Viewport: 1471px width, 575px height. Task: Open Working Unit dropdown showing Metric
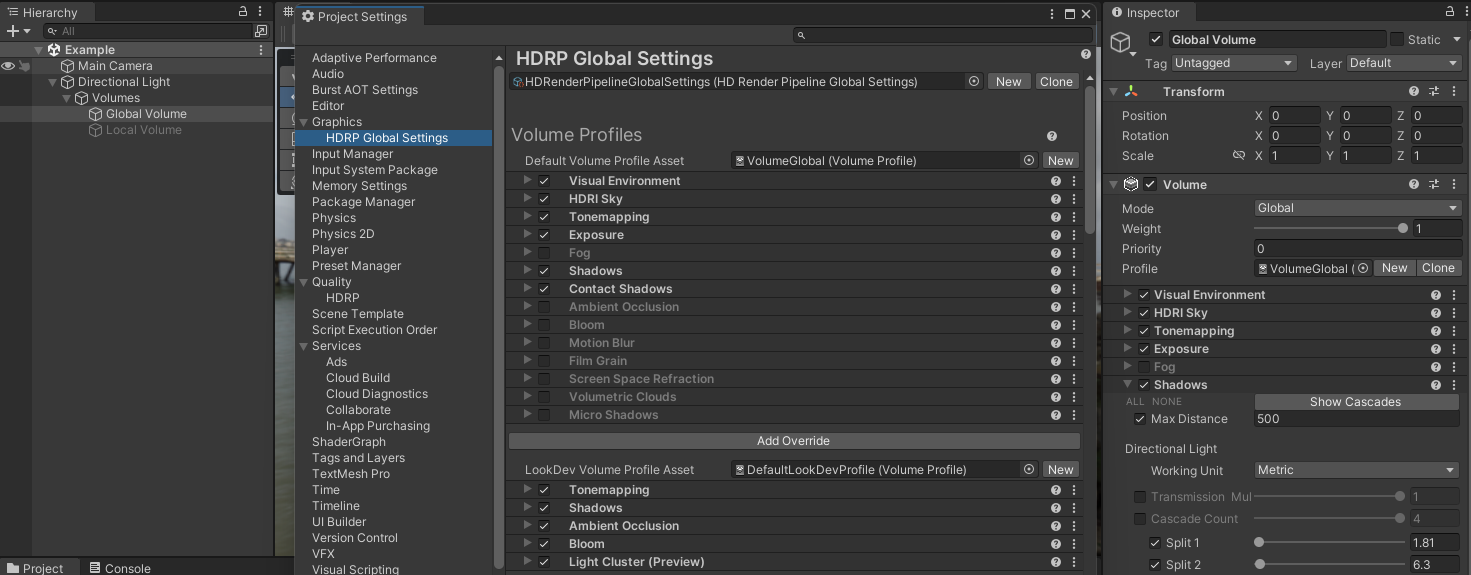tap(1357, 470)
